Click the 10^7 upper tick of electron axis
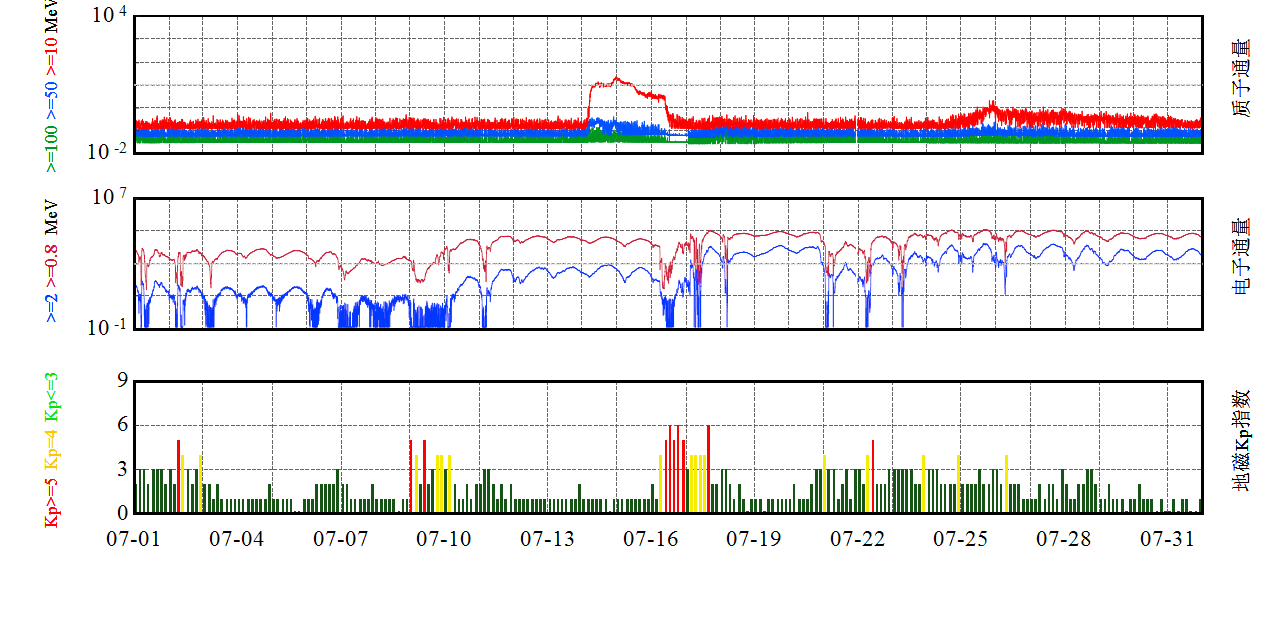The image size is (1281, 629). 110,197
